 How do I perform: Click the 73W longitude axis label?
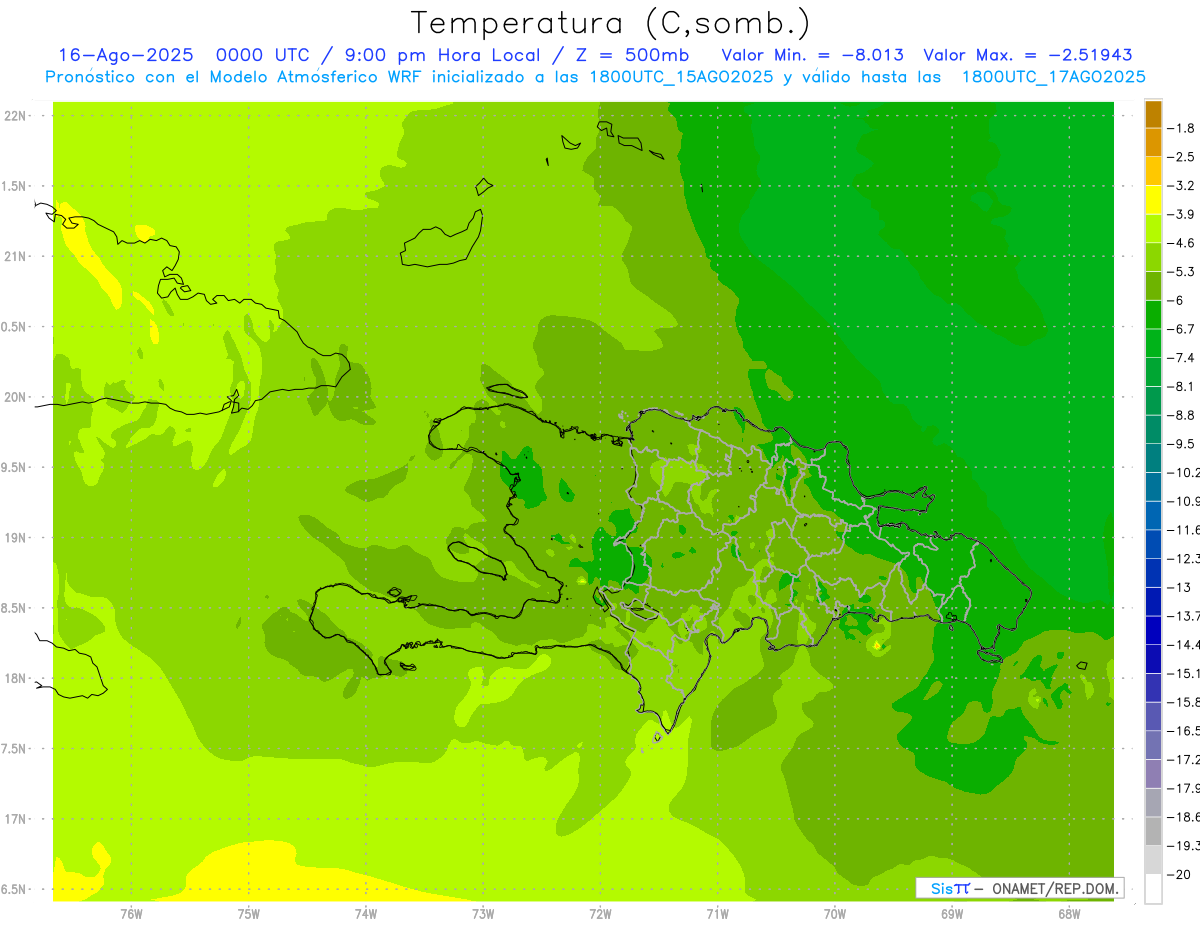tap(483, 914)
